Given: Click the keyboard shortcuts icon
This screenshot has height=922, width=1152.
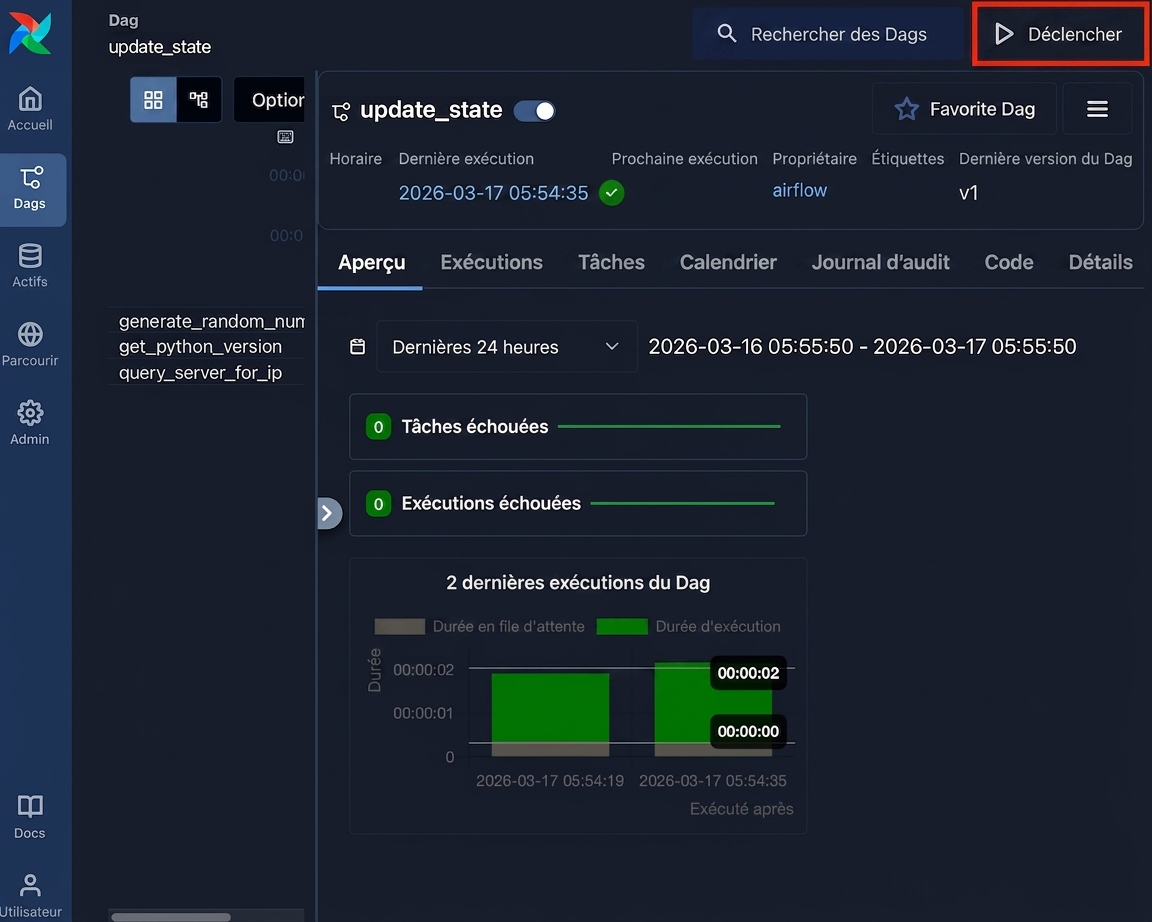Looking at the screenshot, I should coord(285,137).
